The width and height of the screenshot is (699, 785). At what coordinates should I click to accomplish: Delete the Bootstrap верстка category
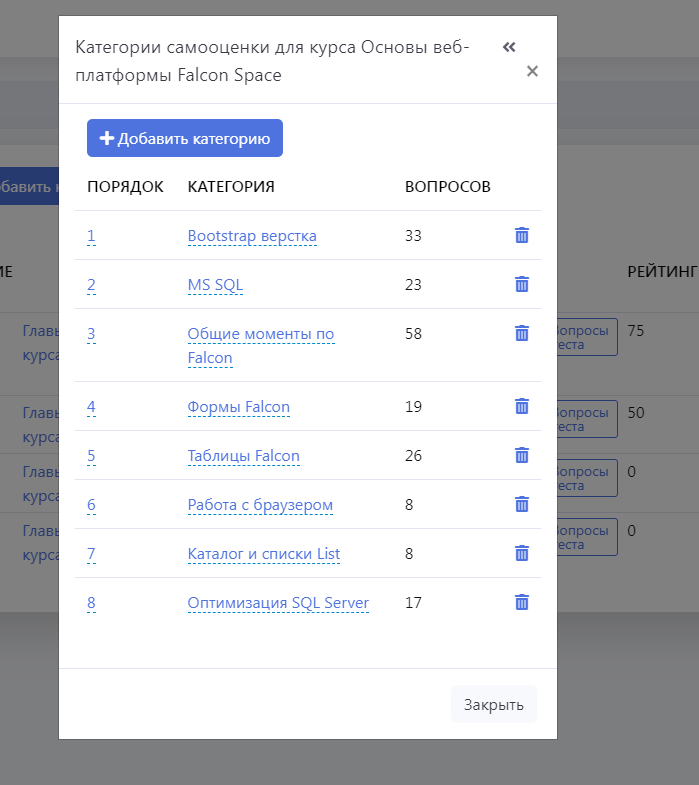coord(521,236)
